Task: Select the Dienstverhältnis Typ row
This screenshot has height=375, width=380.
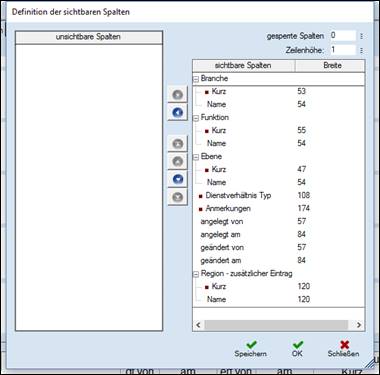Action: tap(279, 195)
